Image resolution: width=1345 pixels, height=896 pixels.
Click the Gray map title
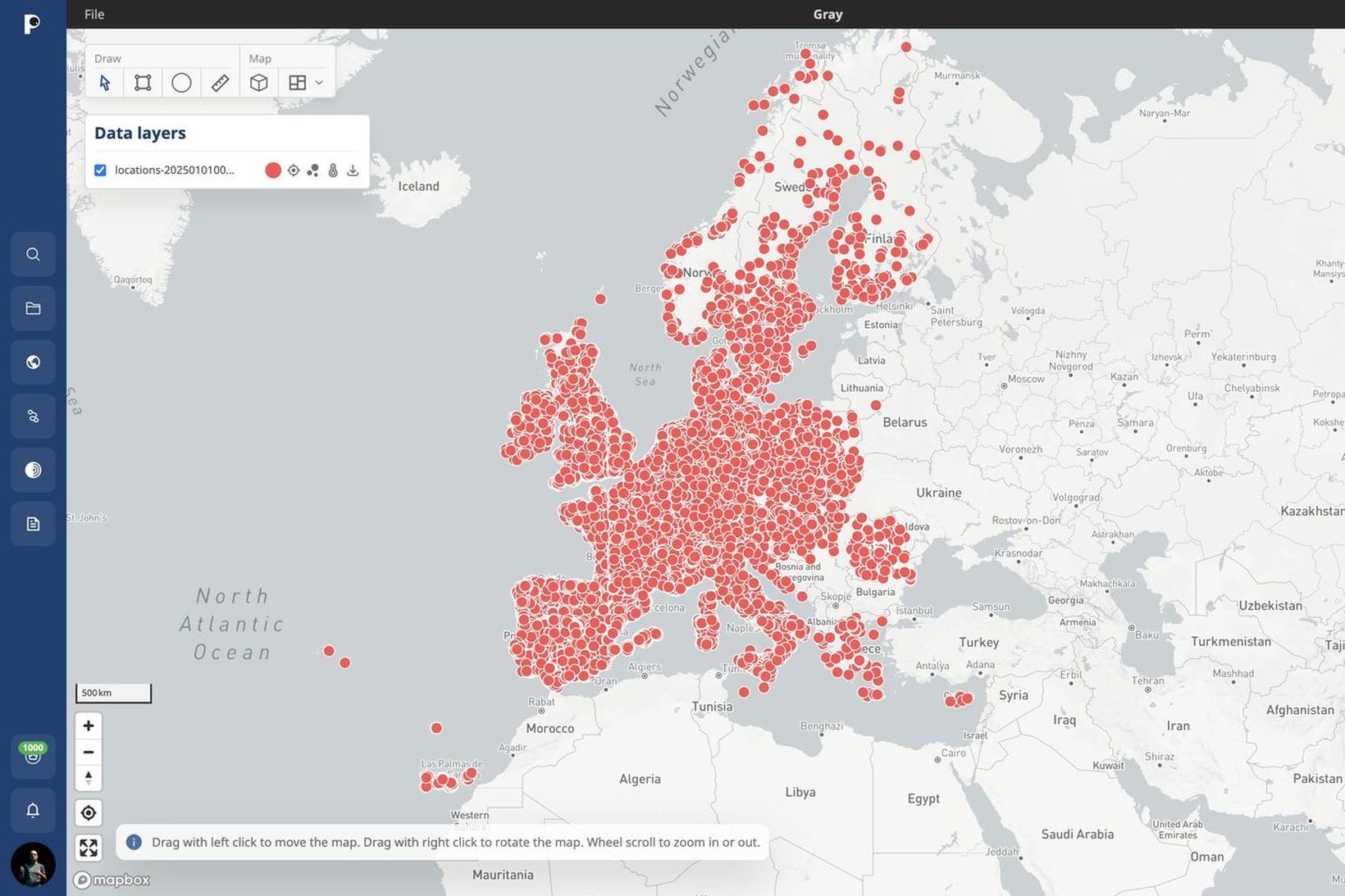828,14
